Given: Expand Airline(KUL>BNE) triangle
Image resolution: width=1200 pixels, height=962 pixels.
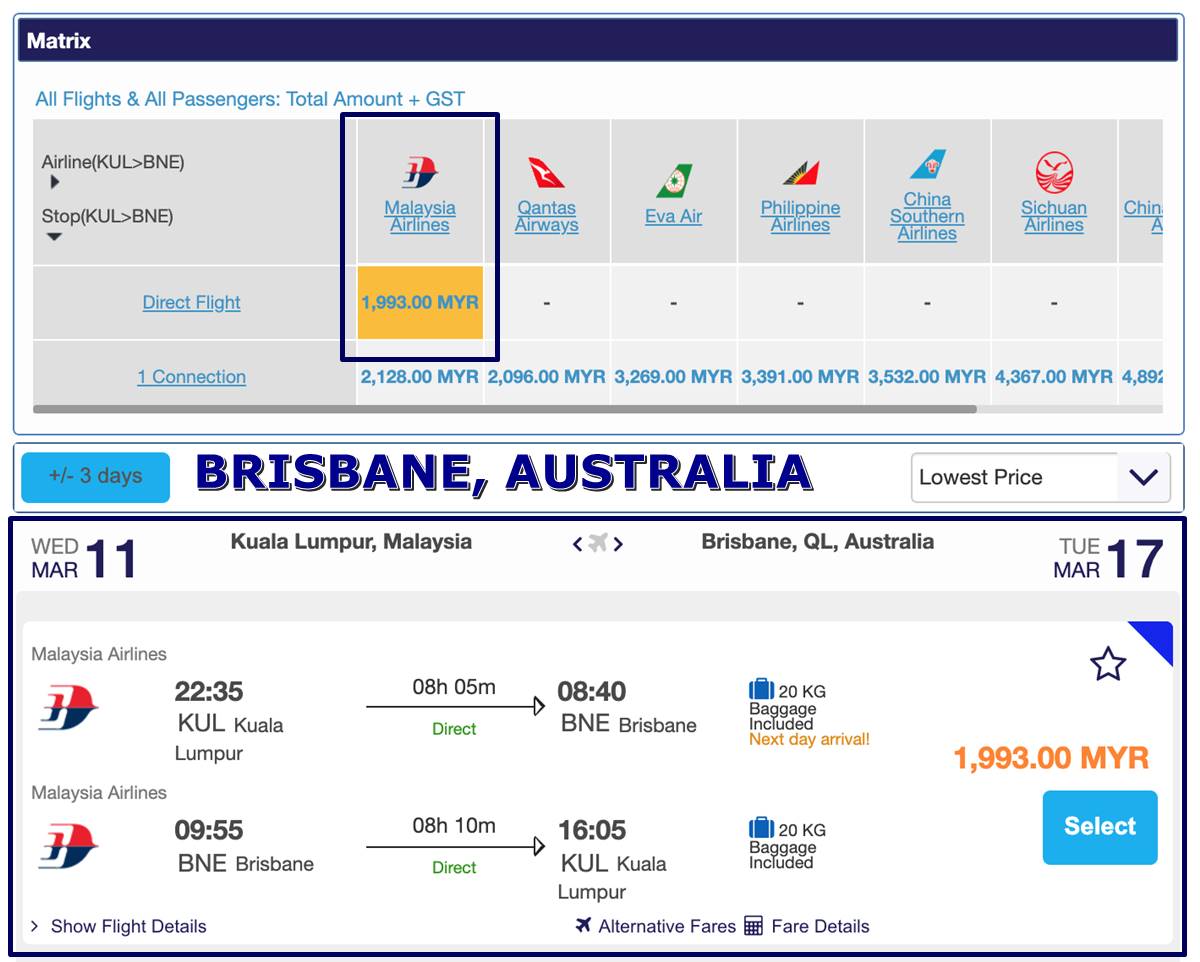Looking at the screenshot, I should [55, 182].
